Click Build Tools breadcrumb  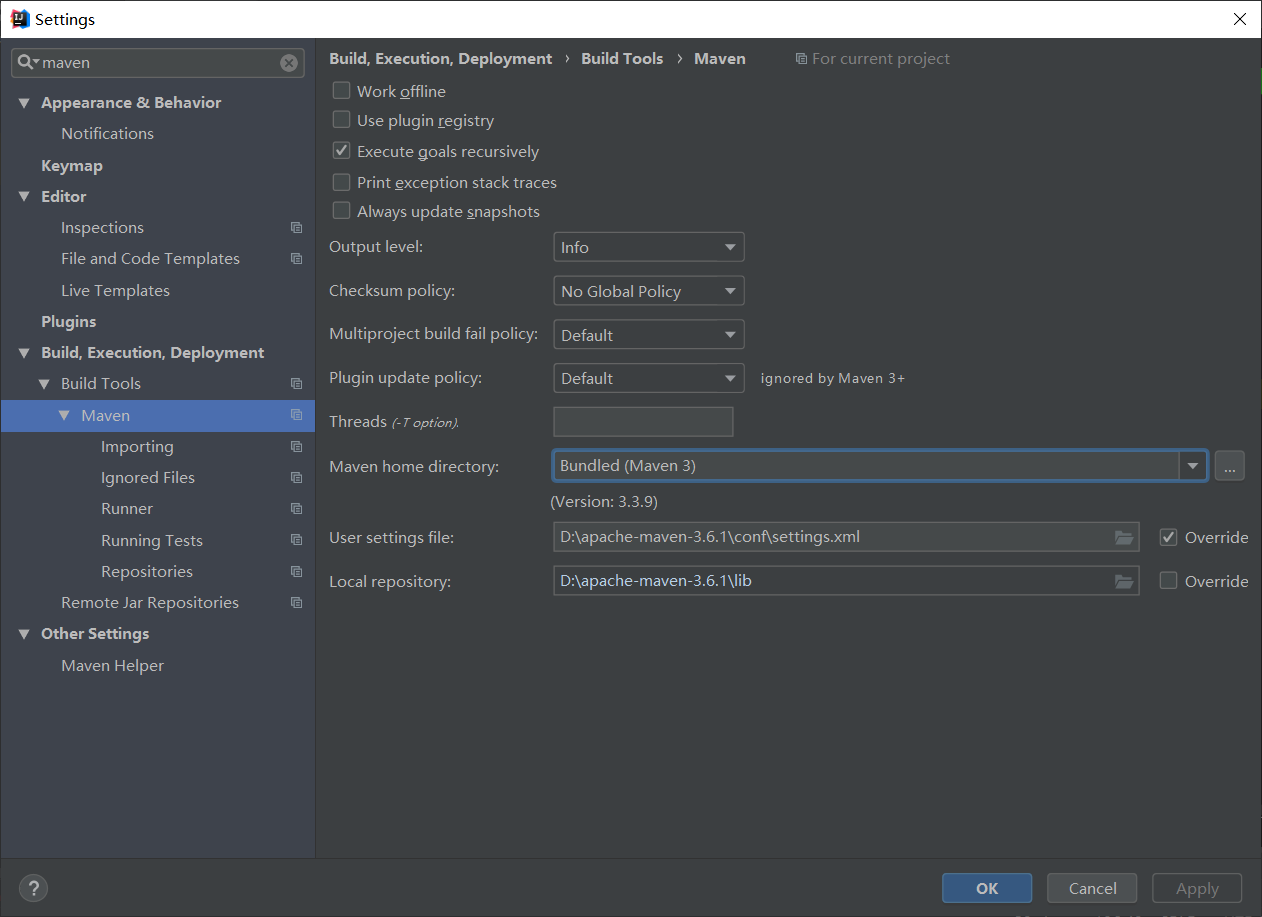click(622, 59)
